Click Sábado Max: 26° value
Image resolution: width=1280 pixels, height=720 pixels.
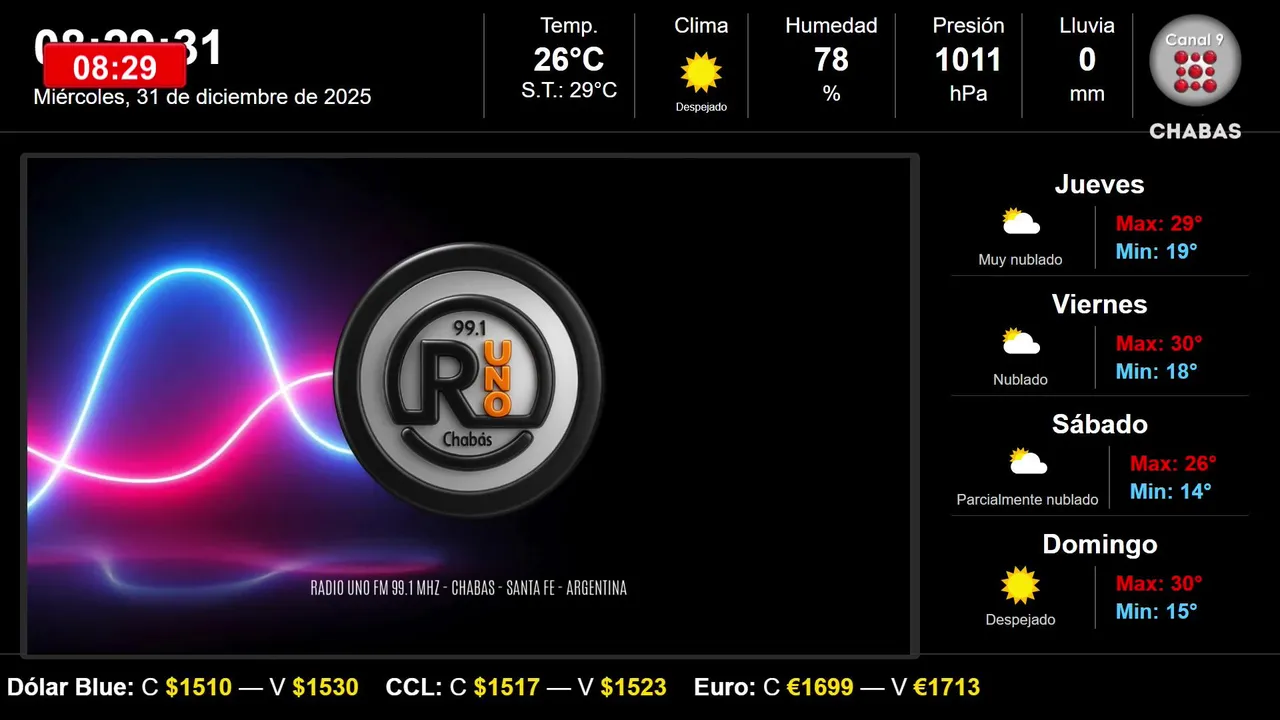(x=1173, y=463)
